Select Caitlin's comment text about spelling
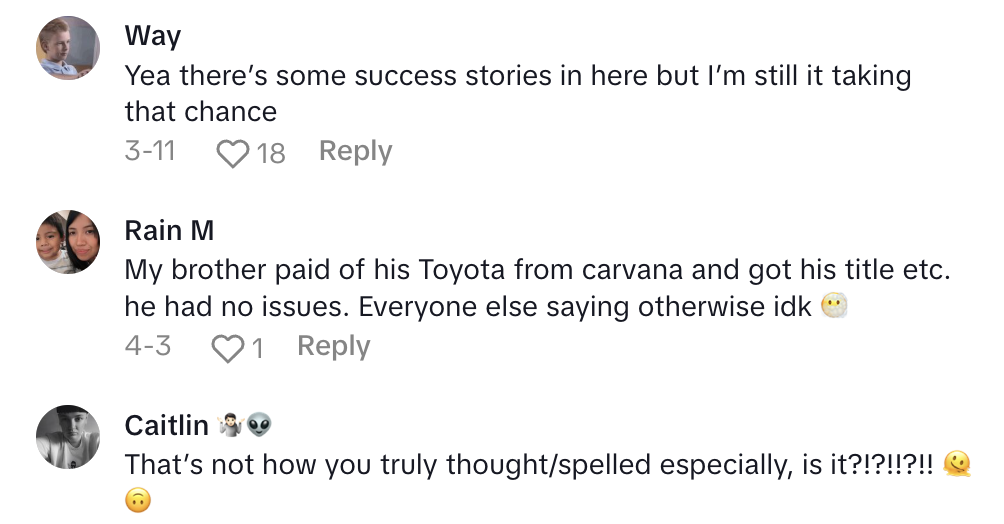The height and width of the screenshot is (524, 1004). 528,465
